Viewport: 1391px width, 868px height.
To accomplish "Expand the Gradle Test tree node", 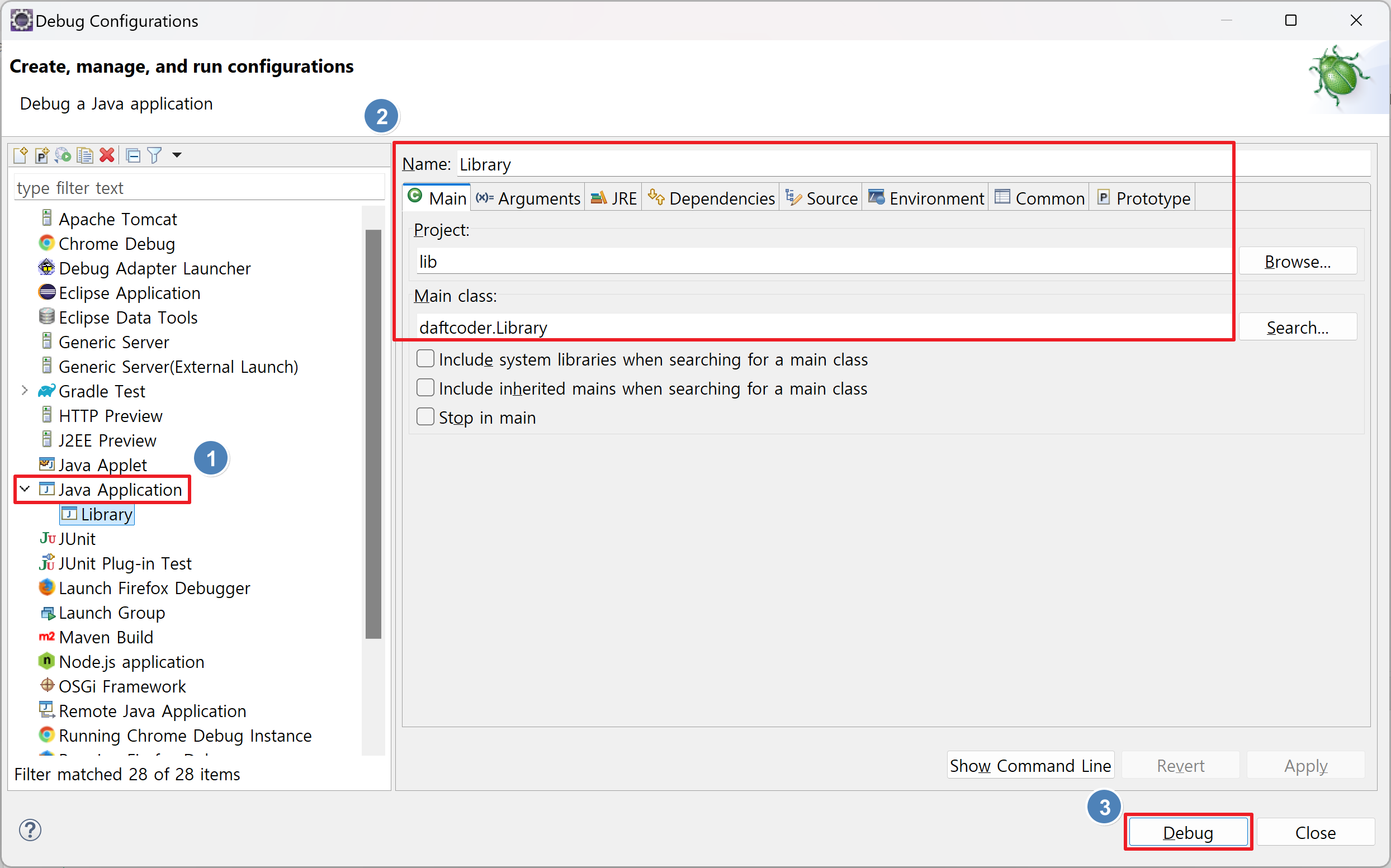I will 25,391.
